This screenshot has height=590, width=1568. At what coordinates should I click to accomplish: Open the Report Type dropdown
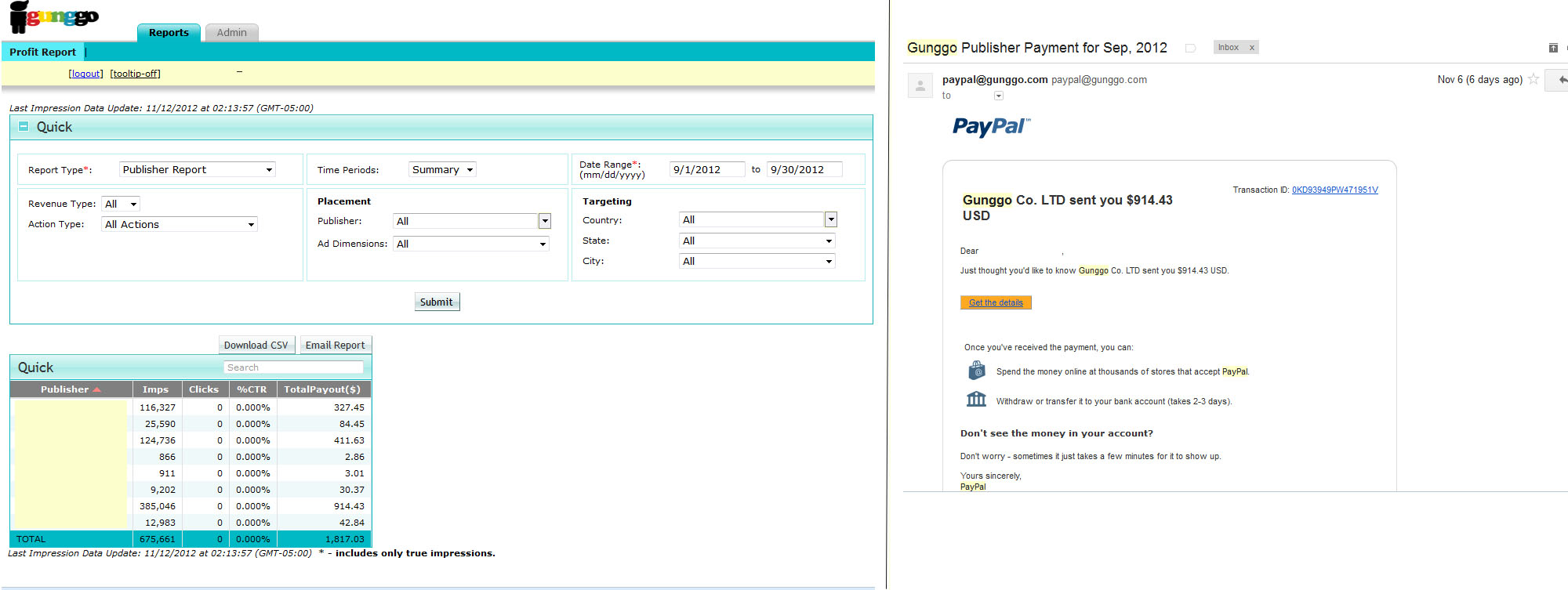coord(198,169)
